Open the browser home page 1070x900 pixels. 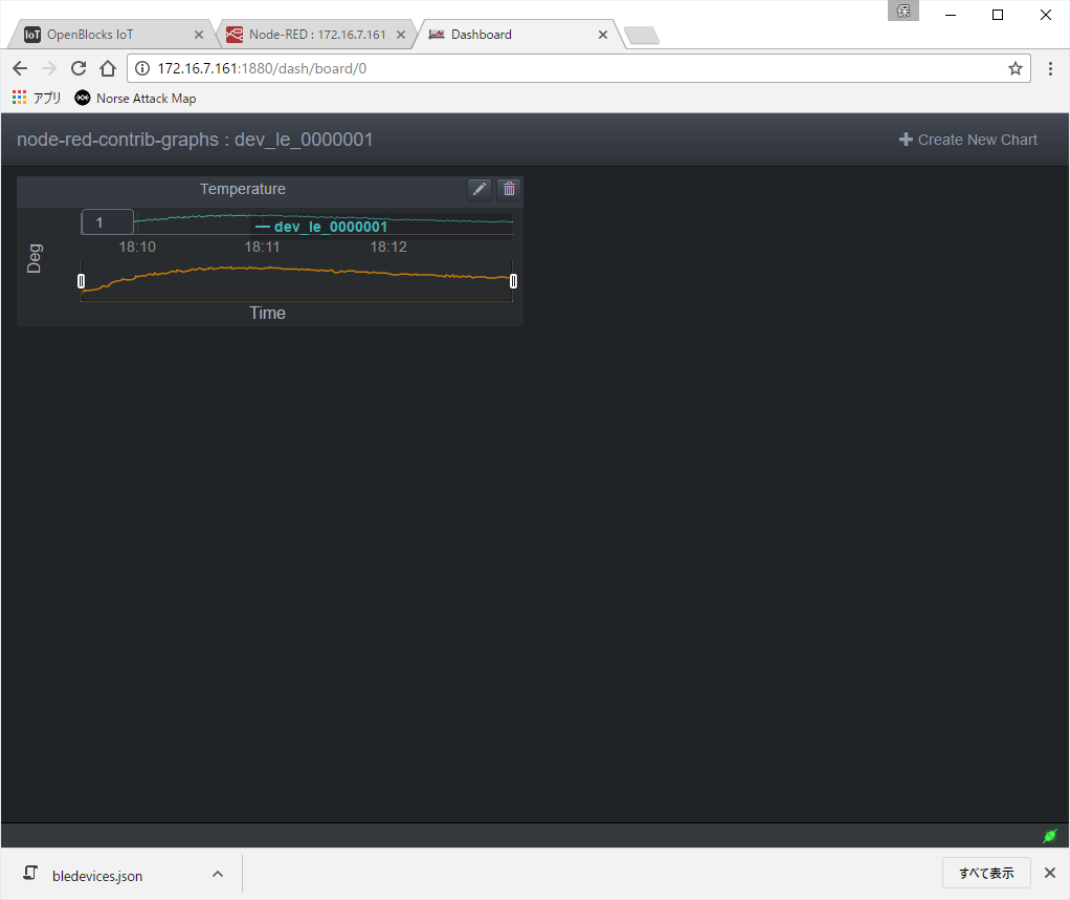pos(108,68)
